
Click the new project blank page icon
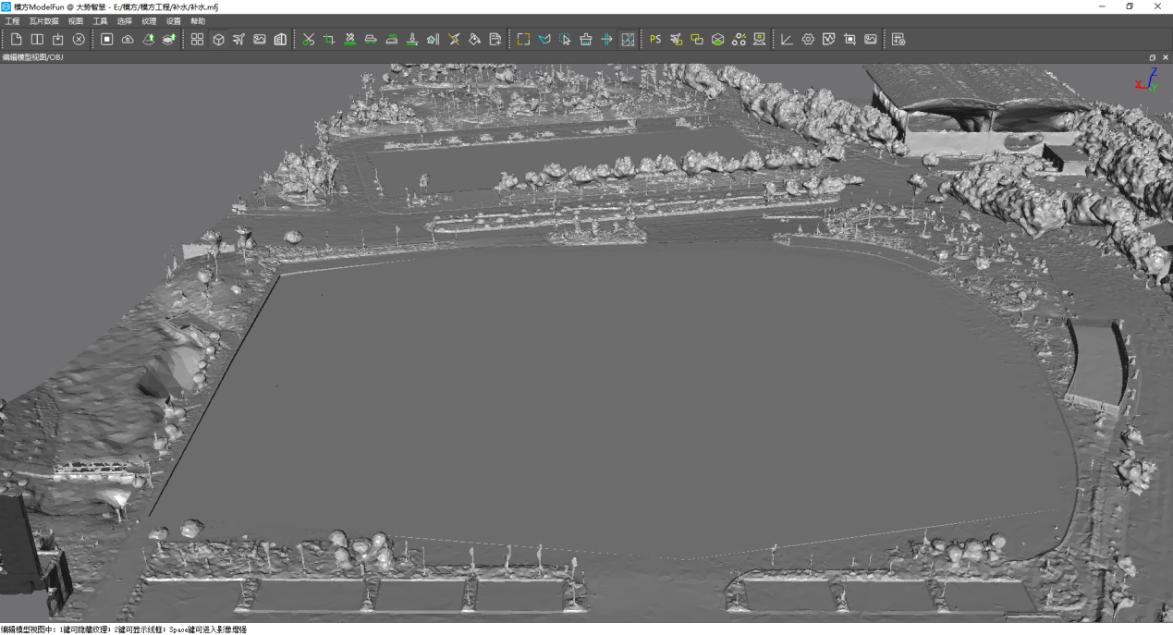(x=16, y=39)
